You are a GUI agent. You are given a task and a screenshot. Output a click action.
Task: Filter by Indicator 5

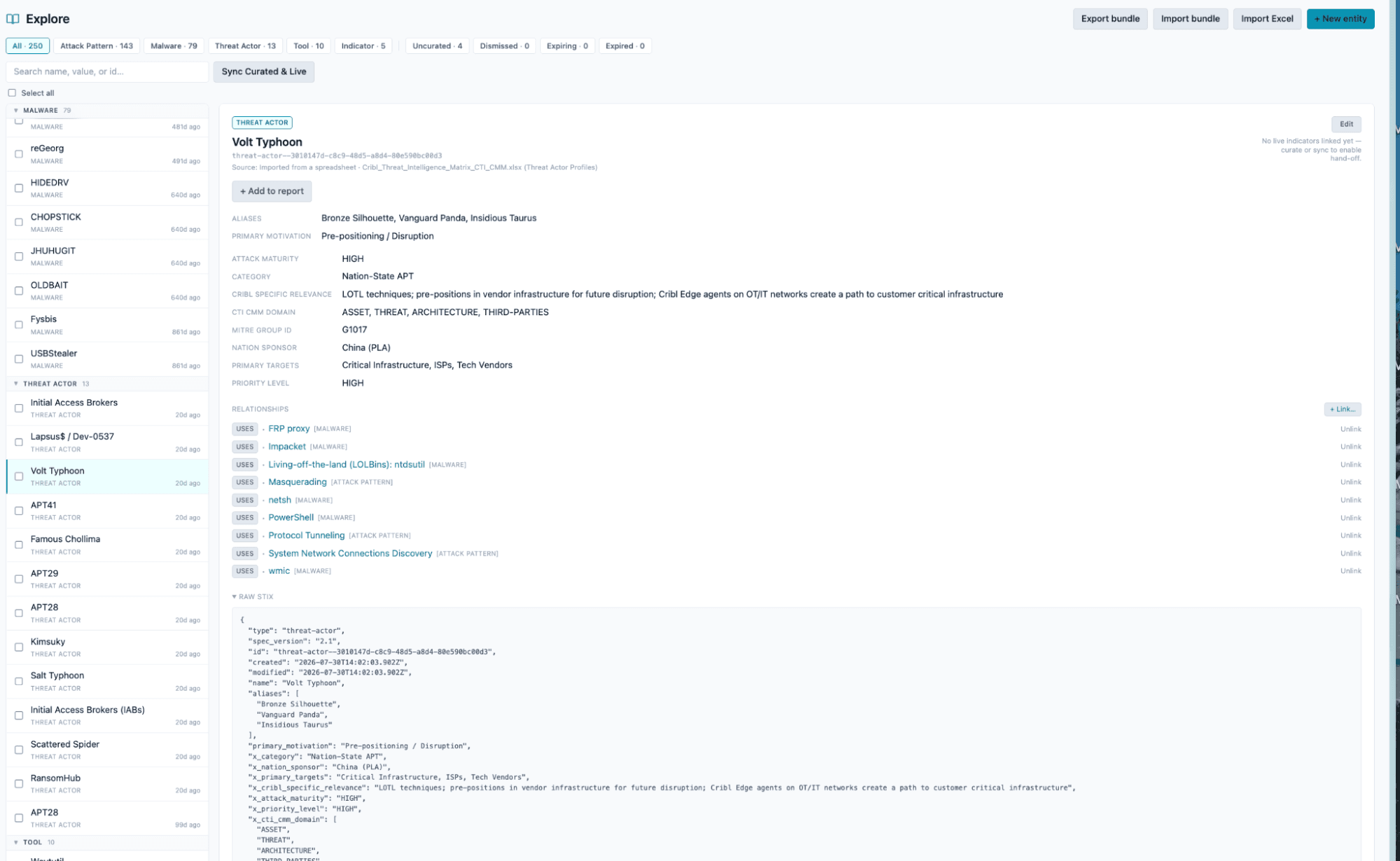[363, 46]
